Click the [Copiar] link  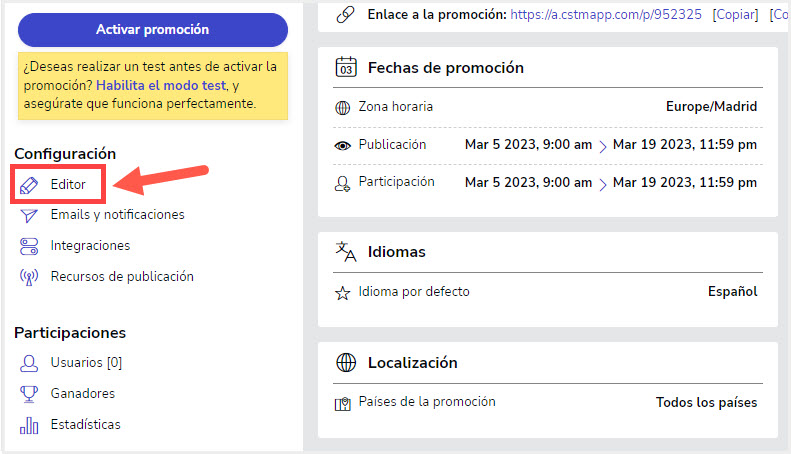pyautogui.click(x=735, y=15)
